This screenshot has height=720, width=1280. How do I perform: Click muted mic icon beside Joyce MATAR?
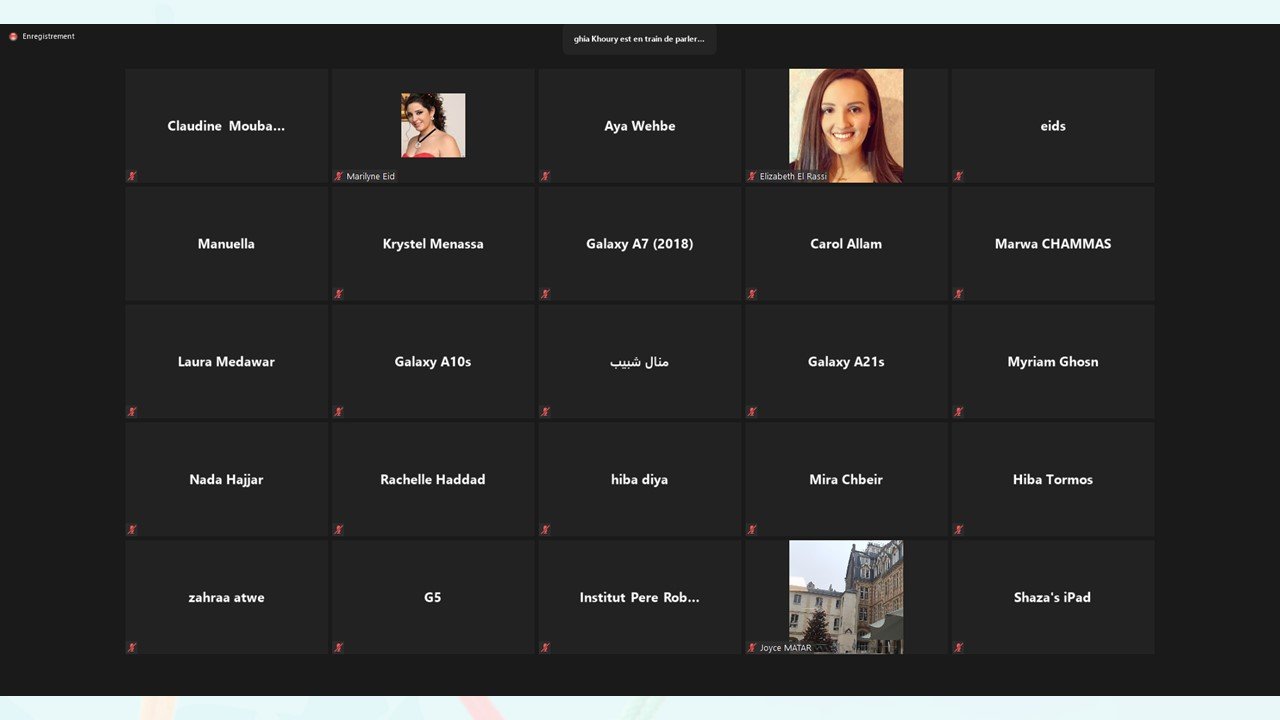752,648
